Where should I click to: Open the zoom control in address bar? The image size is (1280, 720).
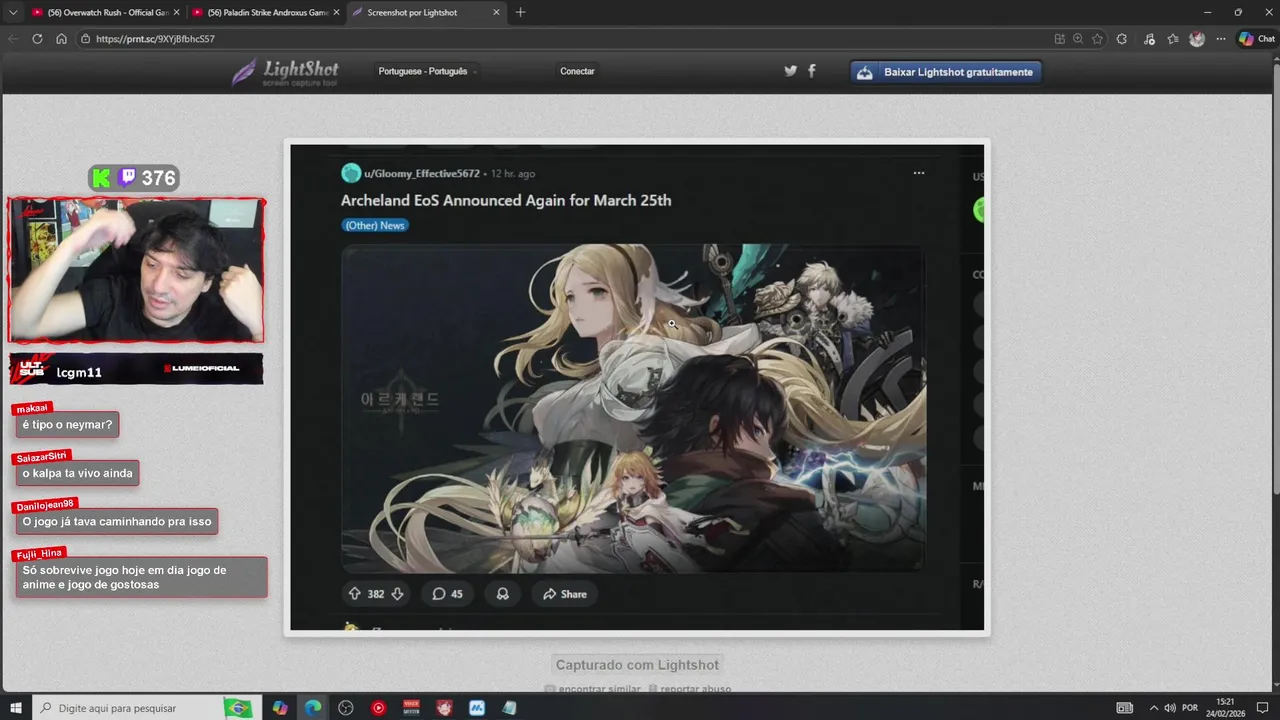[1078, 39]
